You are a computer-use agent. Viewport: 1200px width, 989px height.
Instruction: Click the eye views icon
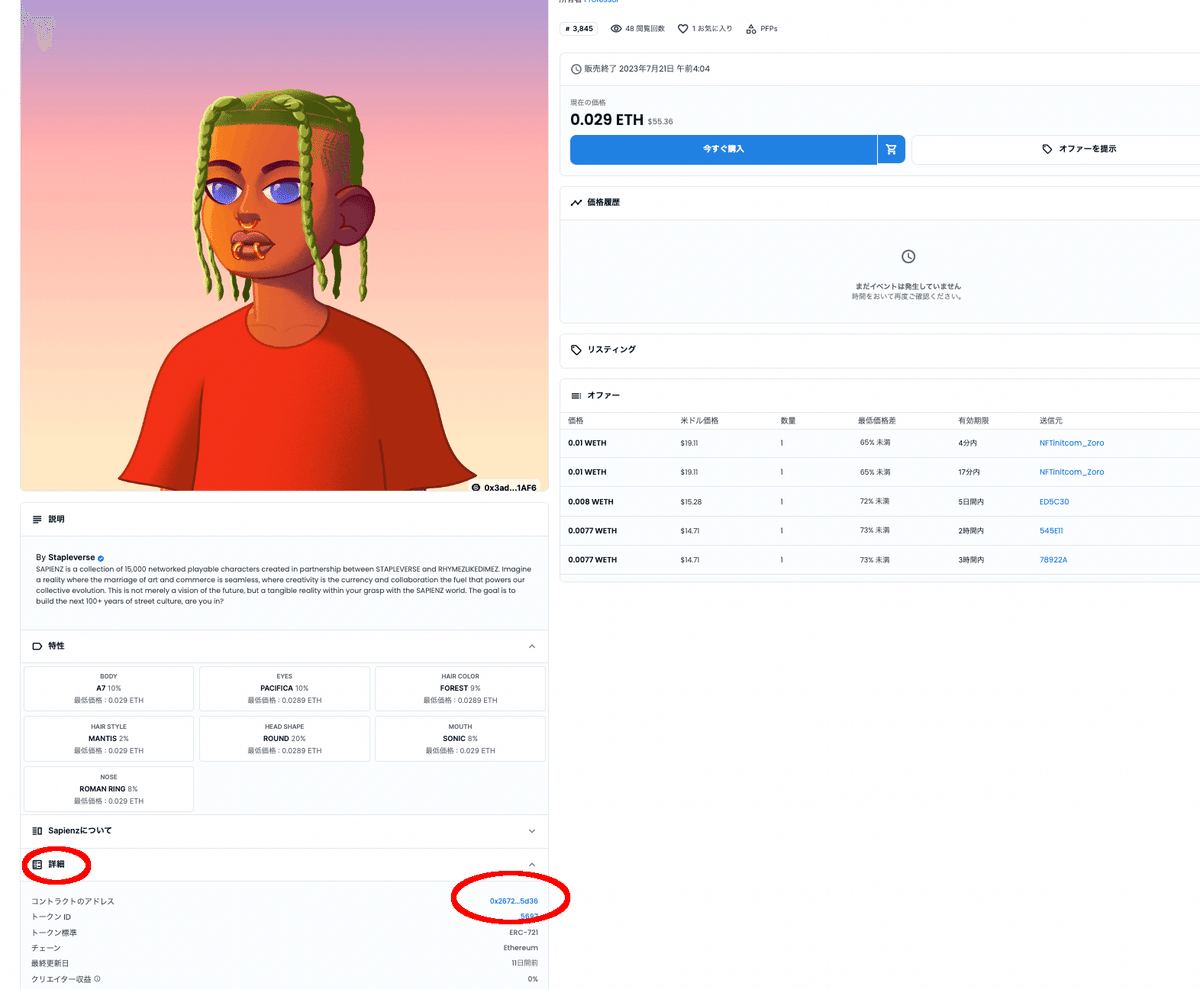[x=616, y=29]
